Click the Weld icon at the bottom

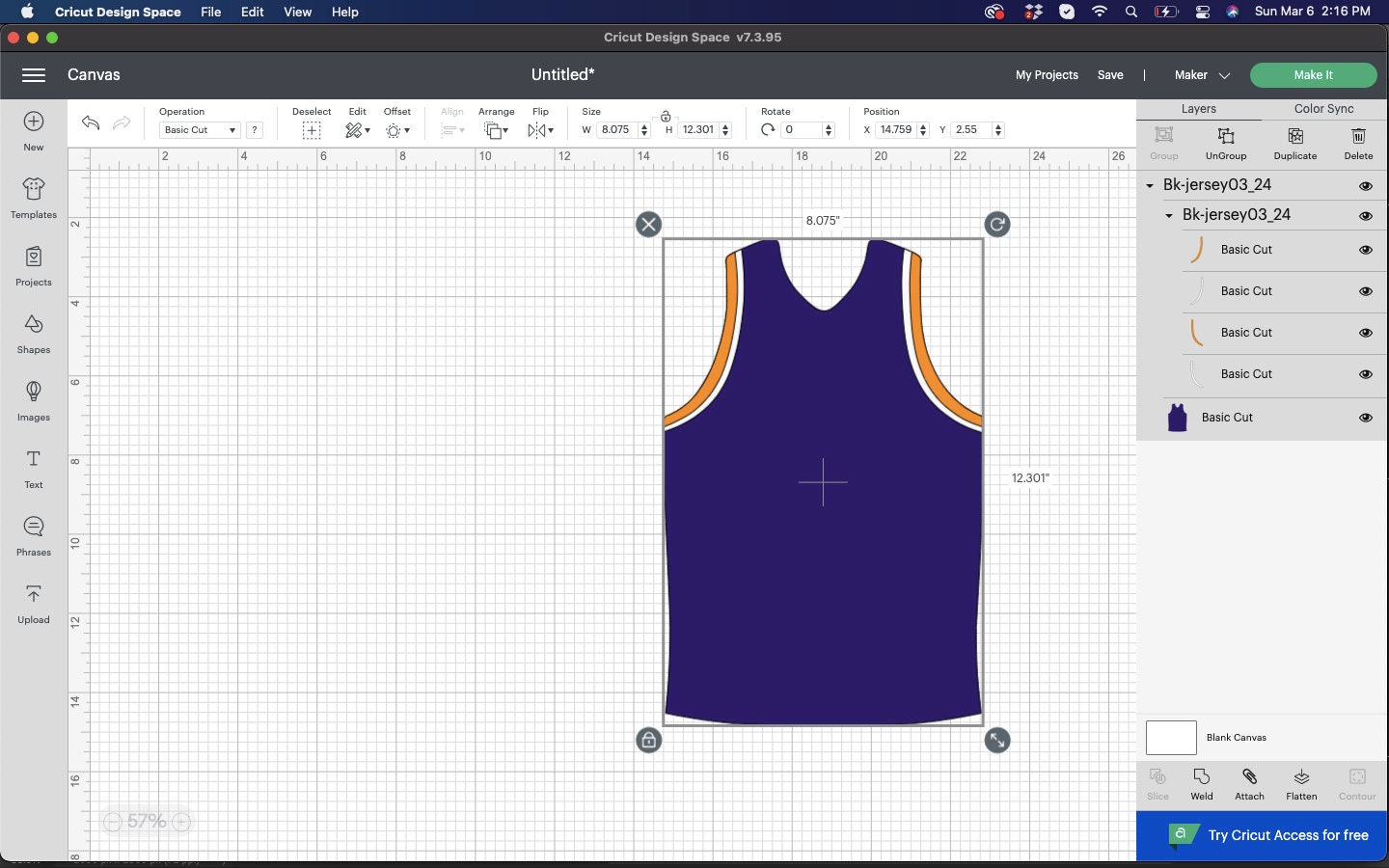[x=1201, y=782]
